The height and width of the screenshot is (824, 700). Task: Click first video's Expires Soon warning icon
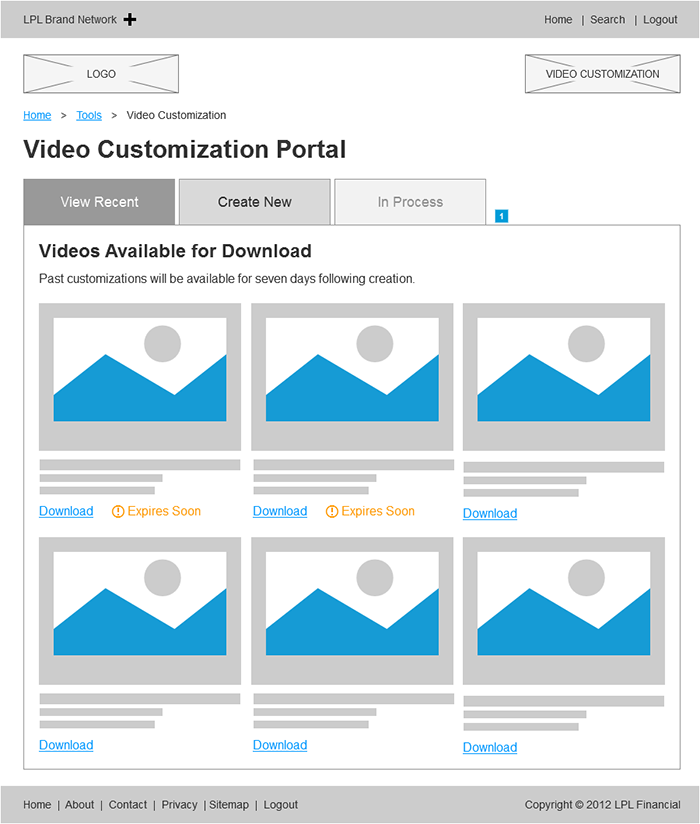[x=118, y=511]
